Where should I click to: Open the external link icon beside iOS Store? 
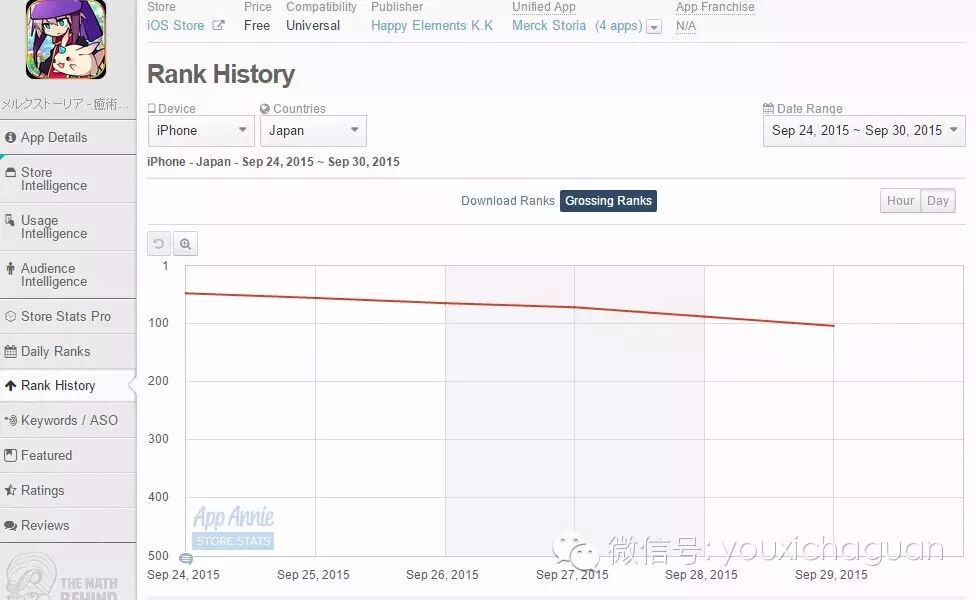(217, 26)
